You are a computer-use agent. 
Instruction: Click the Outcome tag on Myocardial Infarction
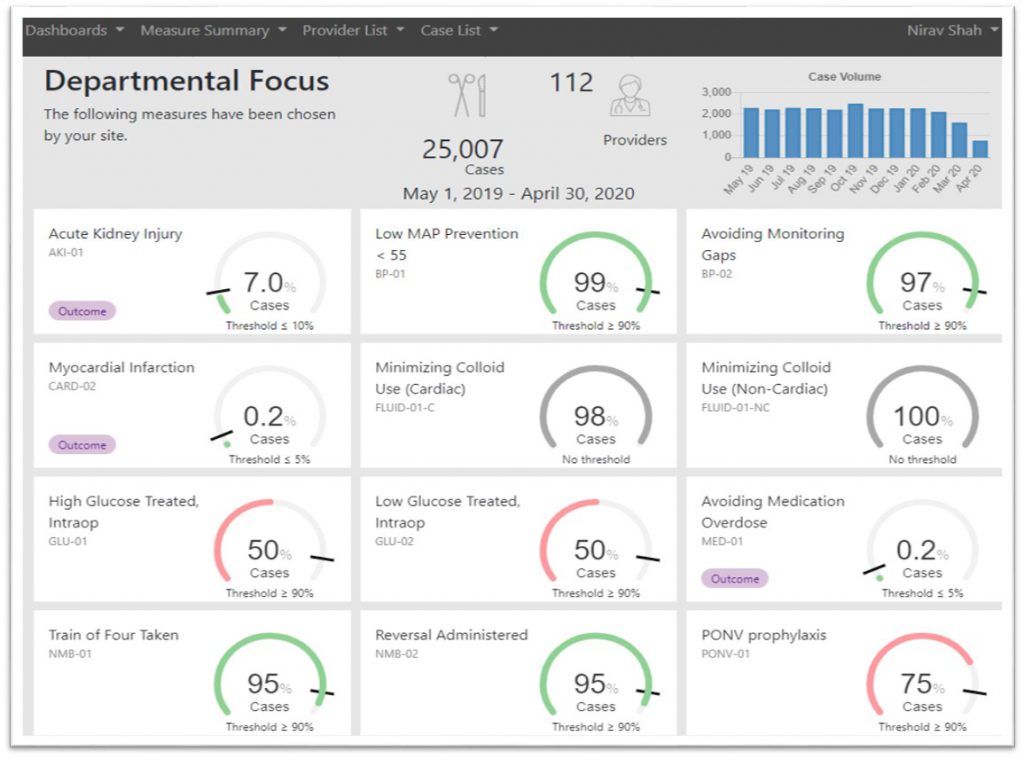(82, 445)
